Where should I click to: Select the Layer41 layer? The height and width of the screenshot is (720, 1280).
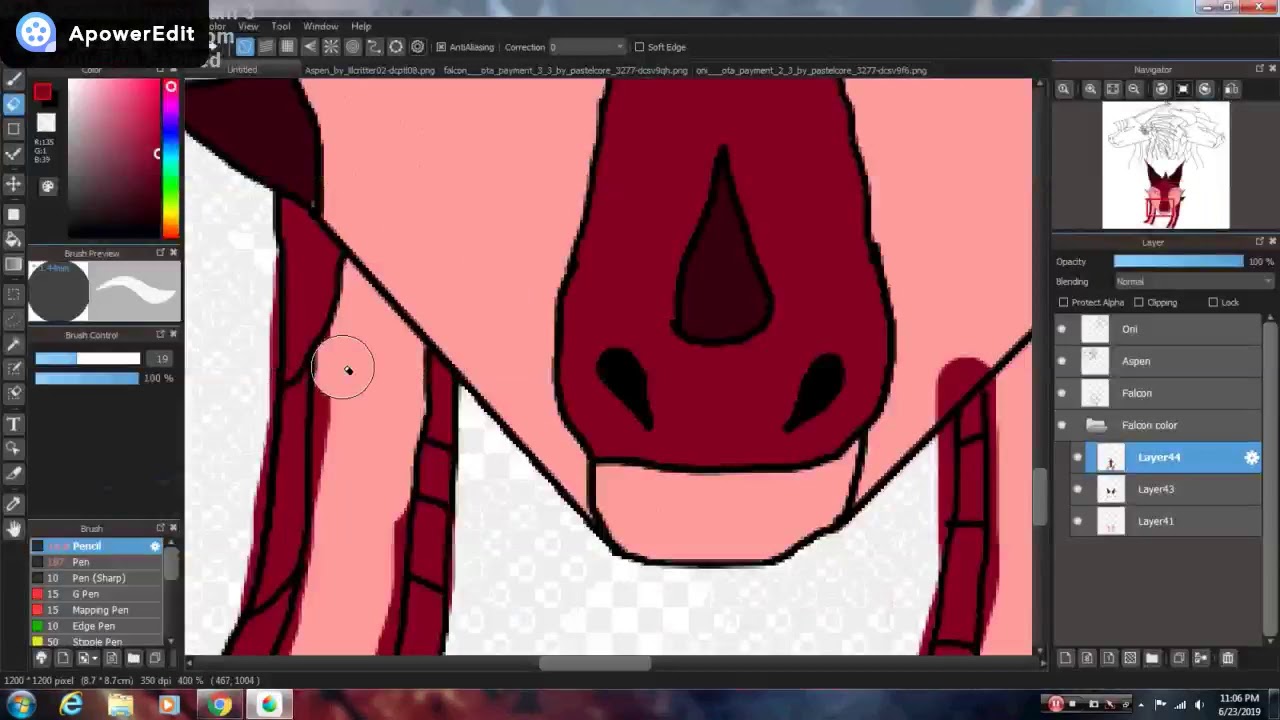1173,521
